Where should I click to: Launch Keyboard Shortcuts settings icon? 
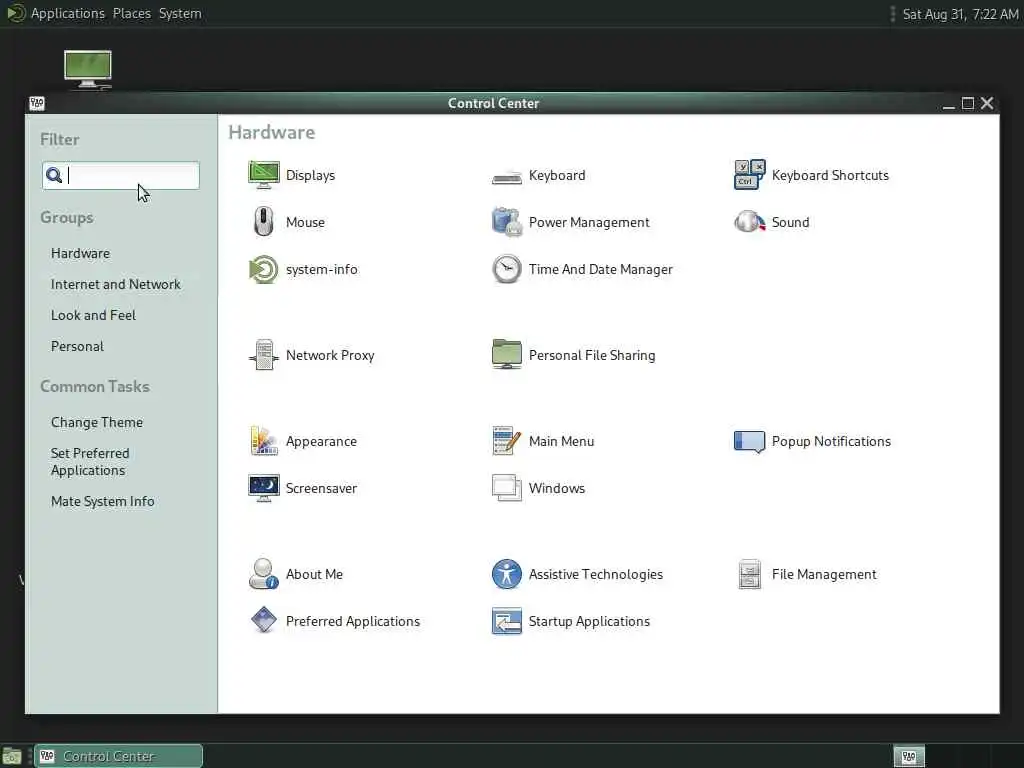[x=749, y=175]
